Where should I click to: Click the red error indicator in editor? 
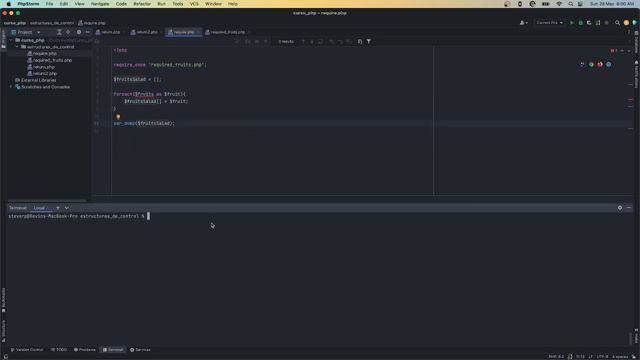[x=613, y=51]
